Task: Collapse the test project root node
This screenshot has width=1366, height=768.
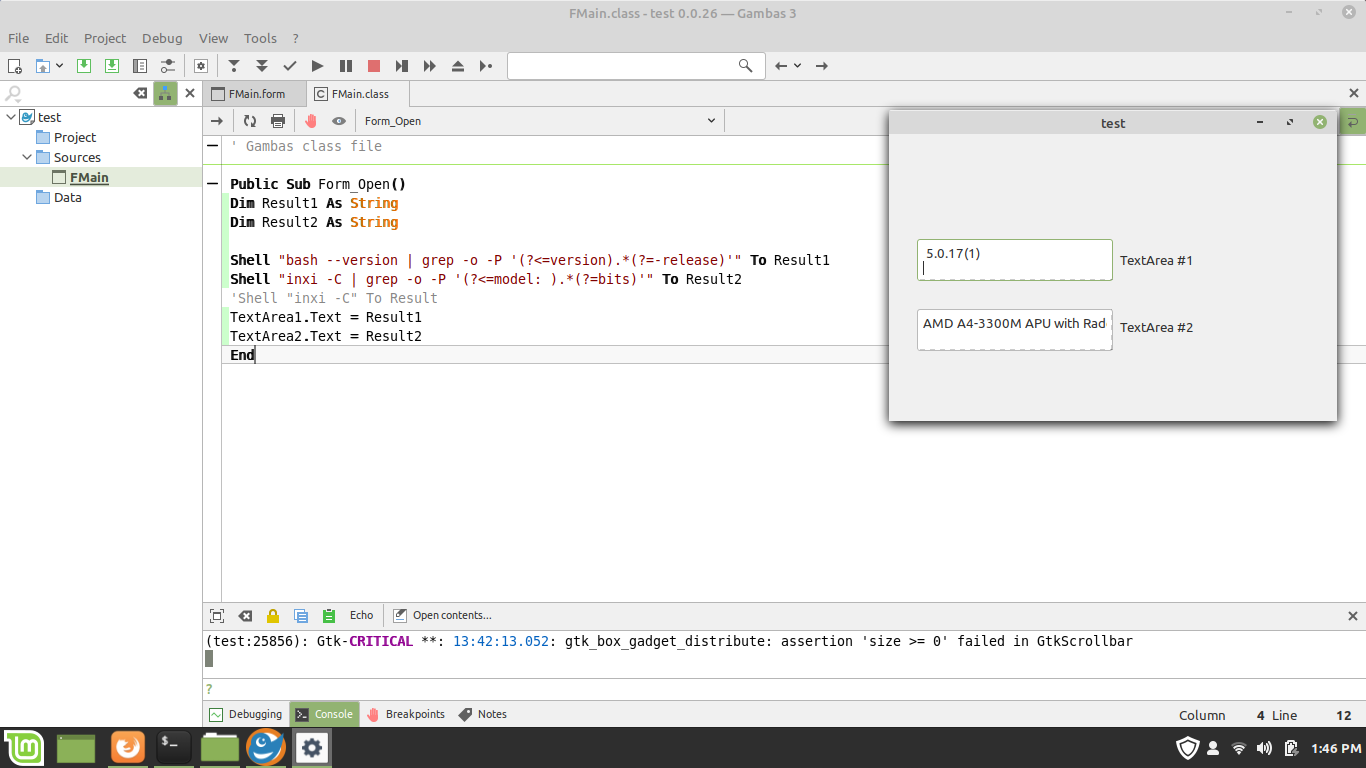Action: click(x=11, y=117)
